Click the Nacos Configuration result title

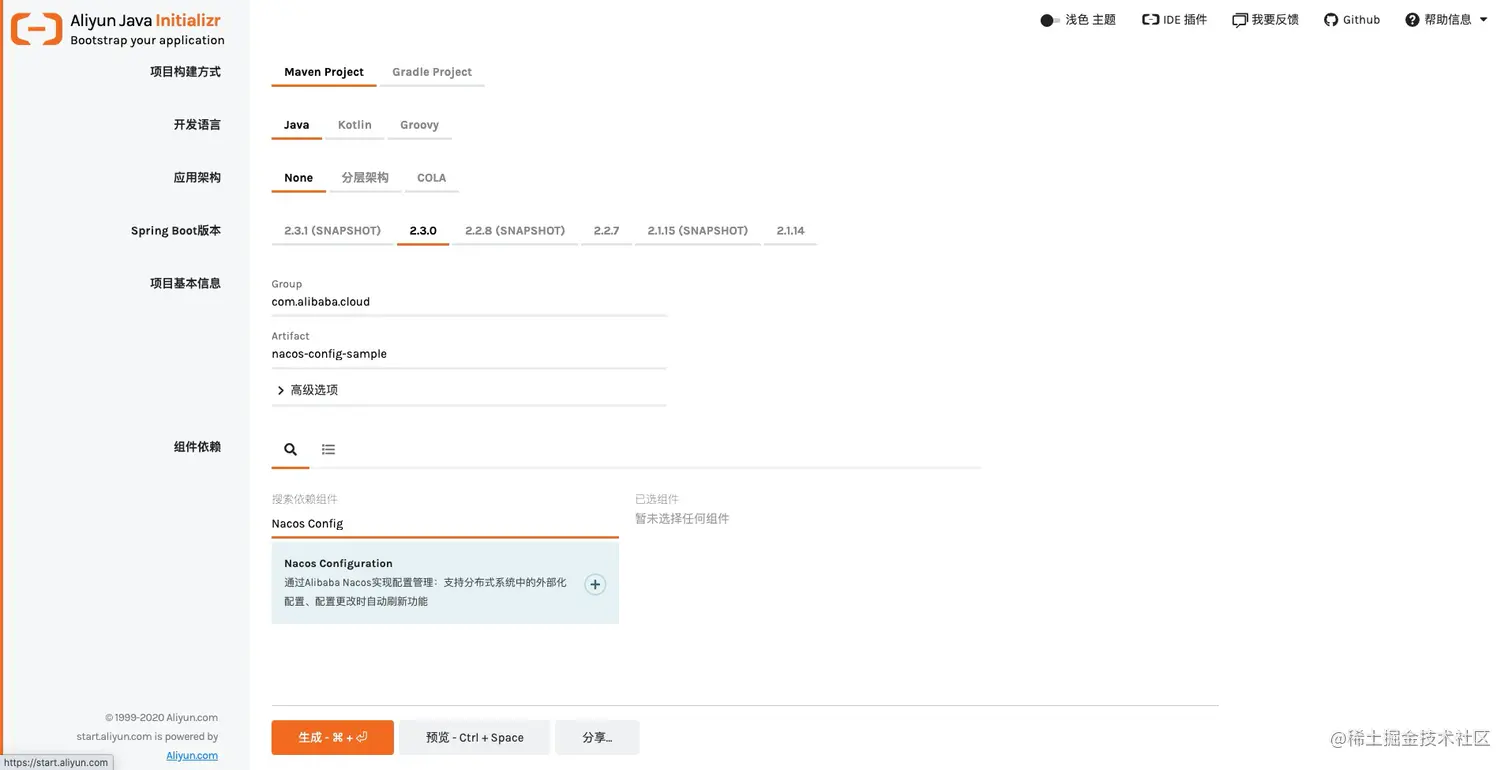tap(338, 564)
